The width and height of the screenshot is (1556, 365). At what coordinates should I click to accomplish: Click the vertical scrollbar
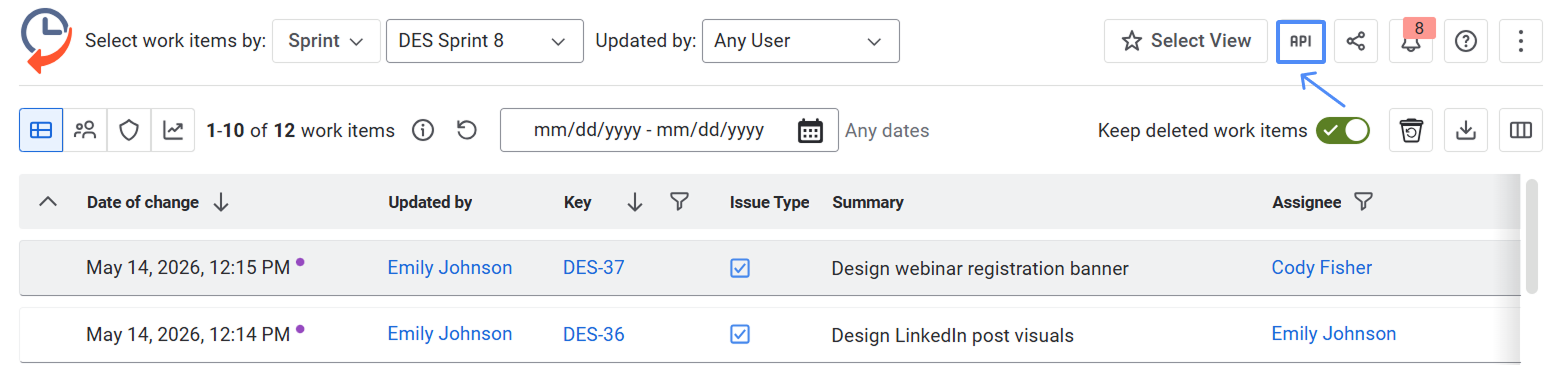[1531, 236]
